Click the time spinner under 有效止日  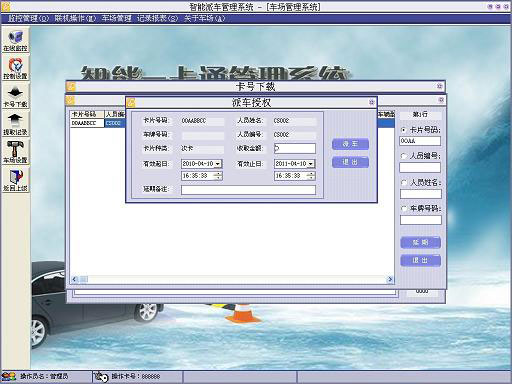click(311, 176)
